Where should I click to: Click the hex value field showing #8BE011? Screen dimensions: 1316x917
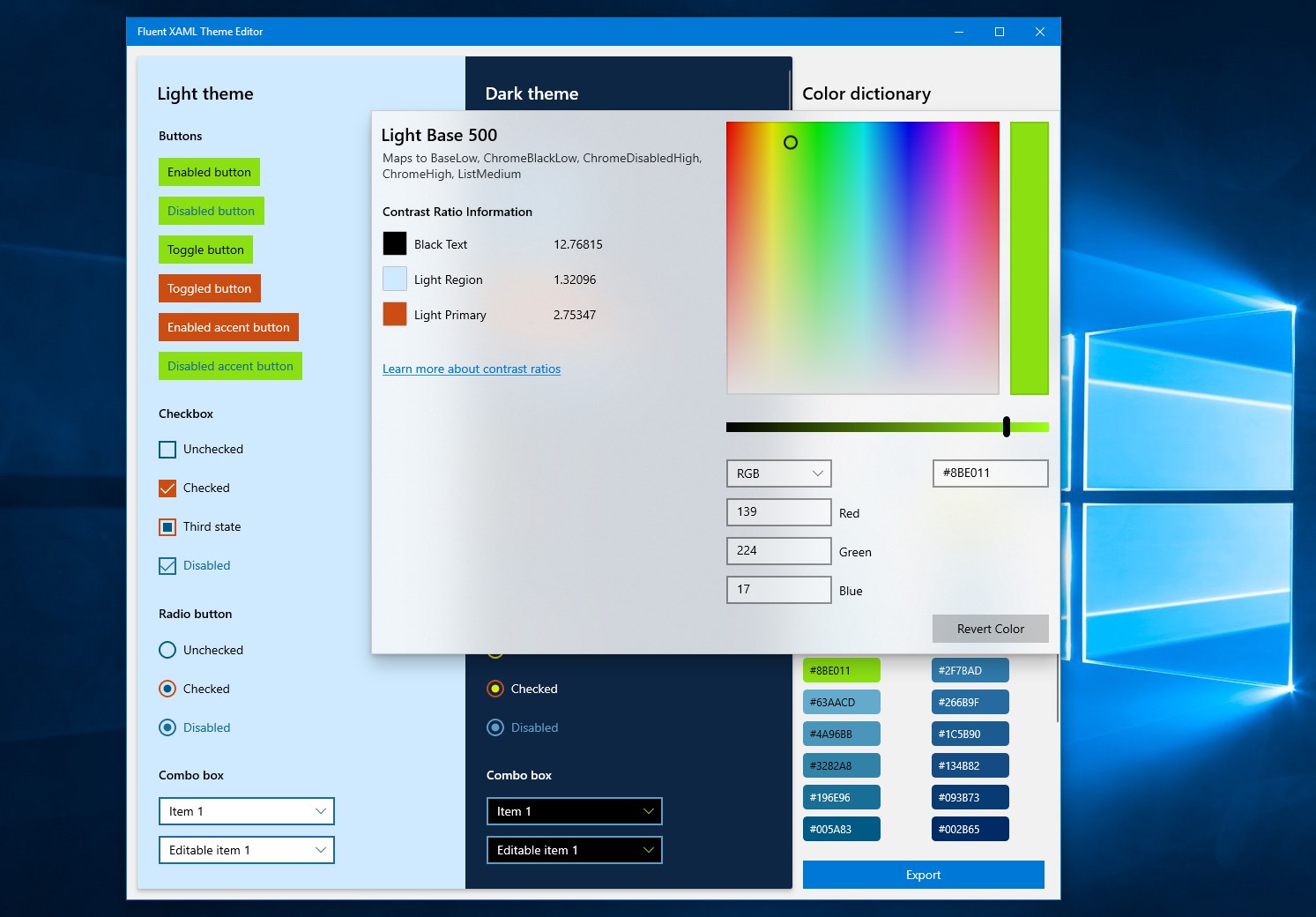click(x=989, y=473)
